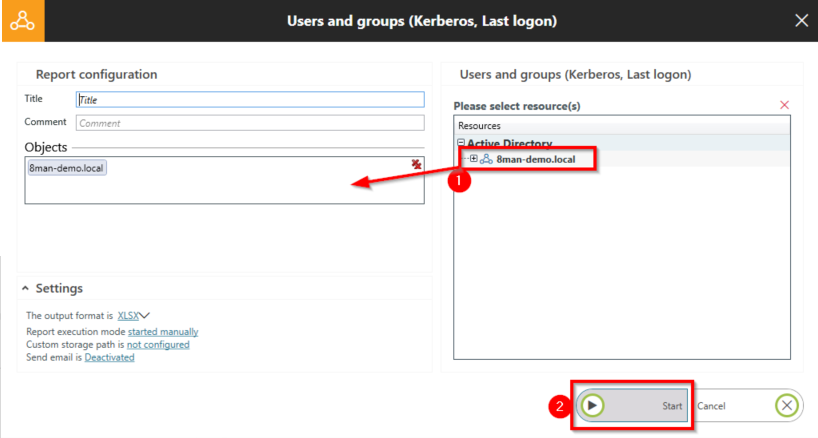Select 8man-demo.local in the resources tree
This screenshot has height=438, width=818.
[x=535, y=159]
